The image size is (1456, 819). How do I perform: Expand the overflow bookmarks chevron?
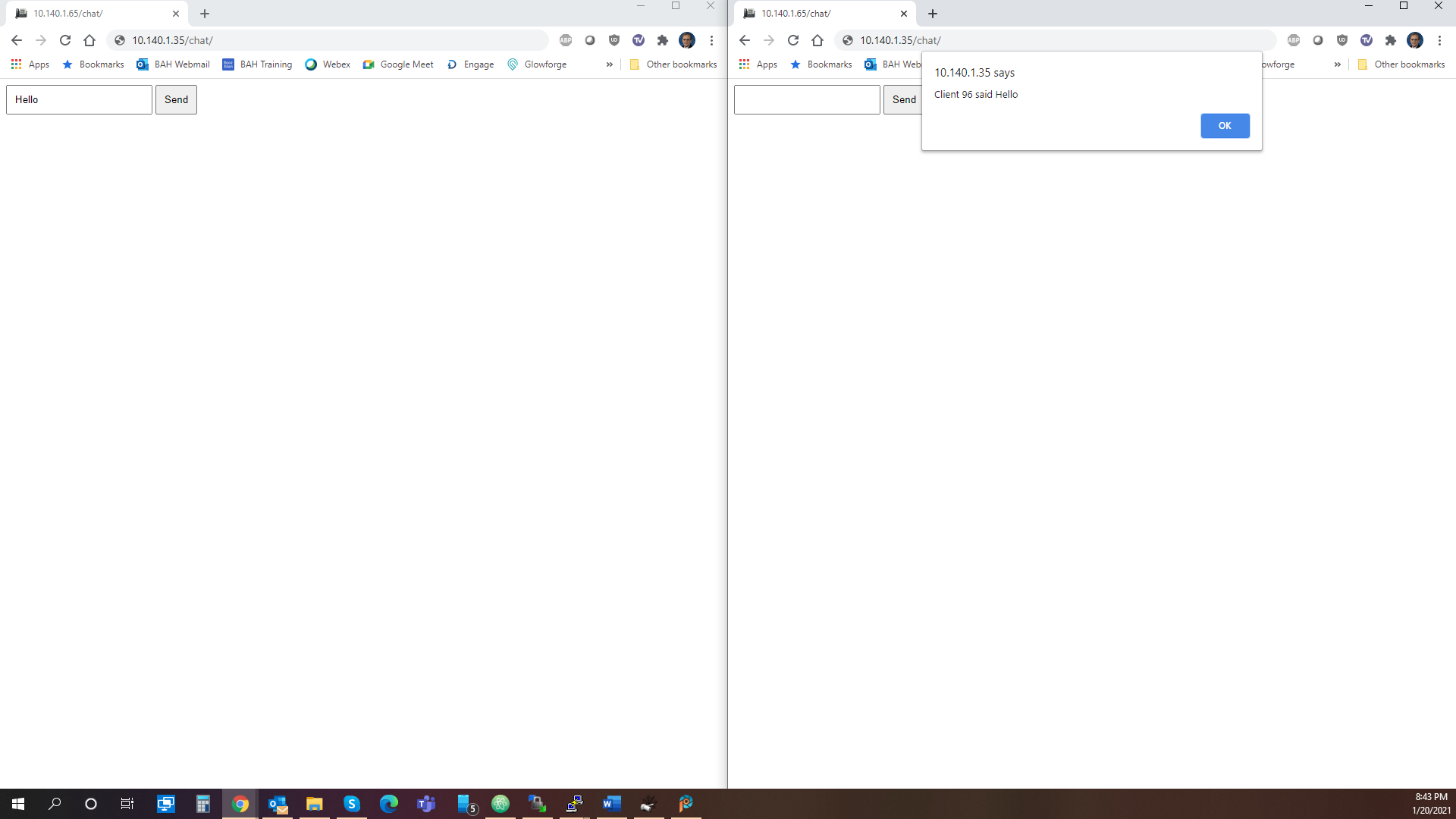click(x=610, y=64)
